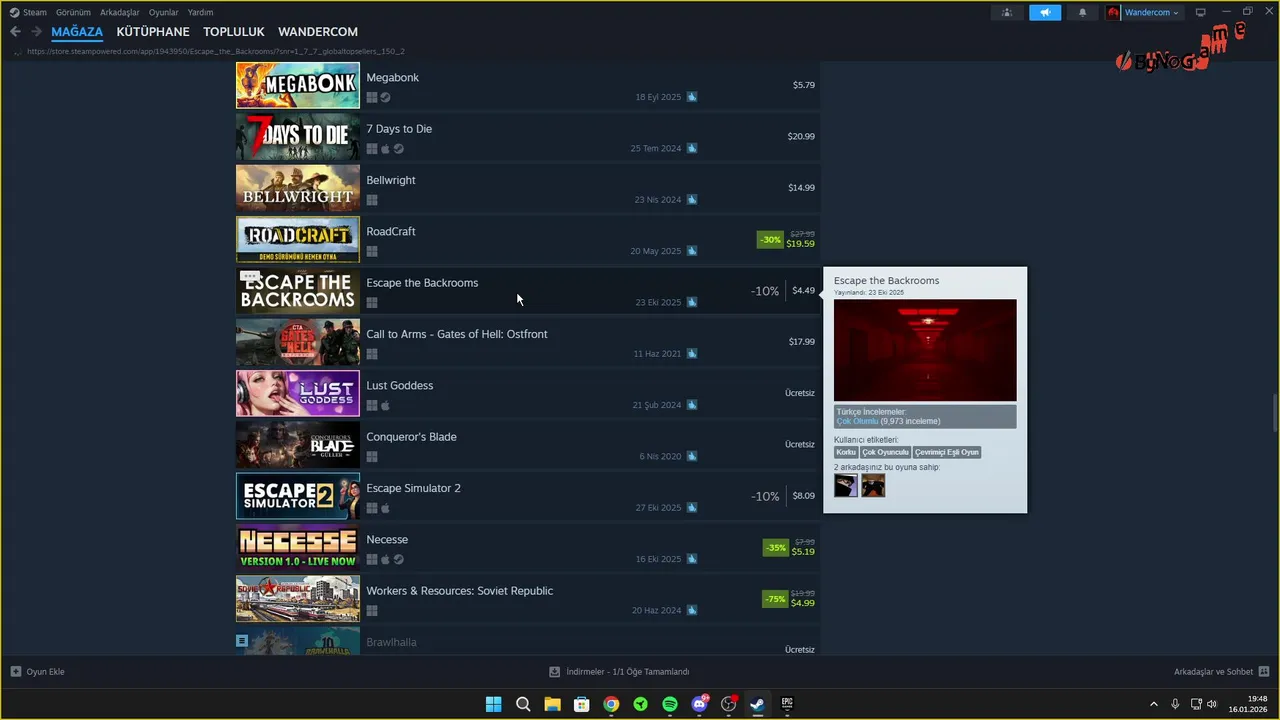This screenshot has width=1280, height=720.
Task: Click the Megabonk thumbnail
Action: [298, 85]
